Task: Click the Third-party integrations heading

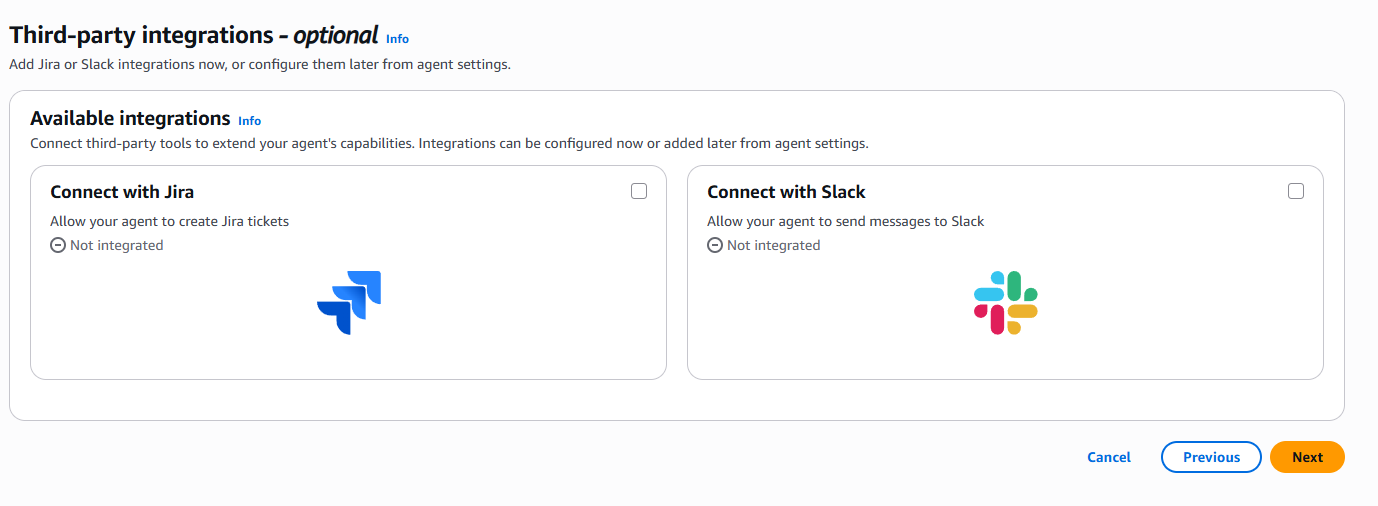Action: (194, 35)
